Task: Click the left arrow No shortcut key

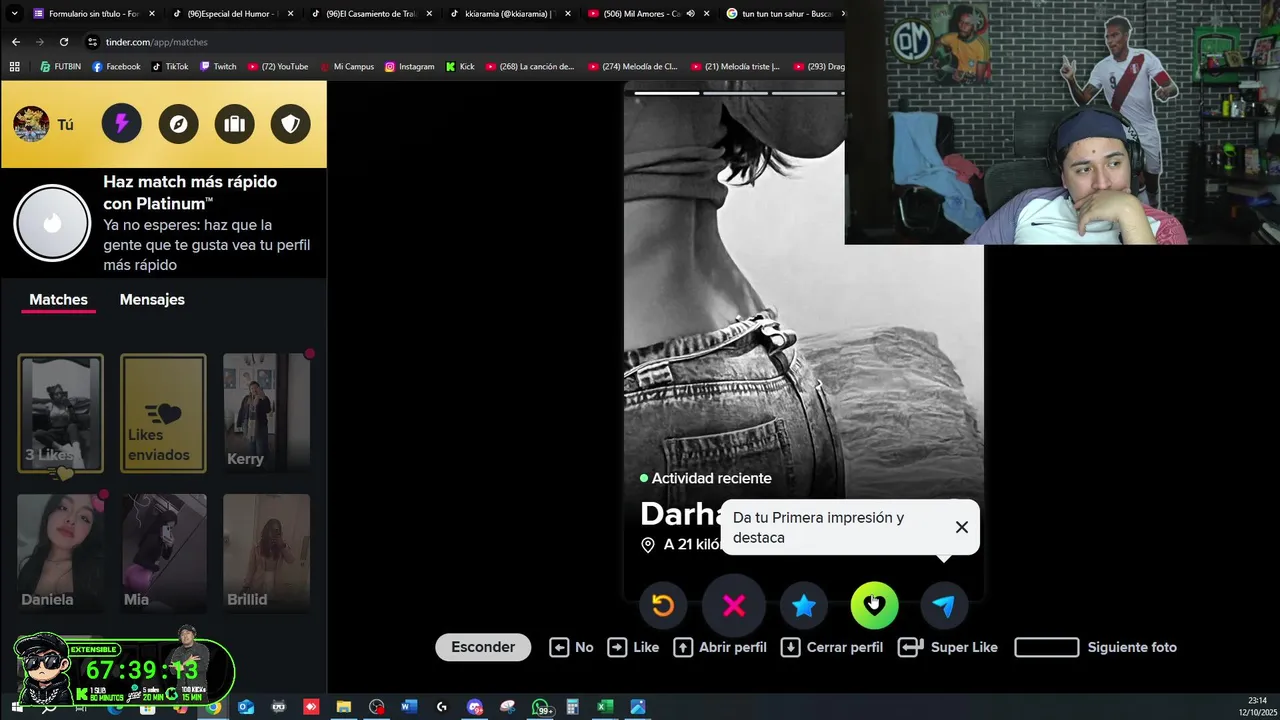Action: (x=559, y=647)
